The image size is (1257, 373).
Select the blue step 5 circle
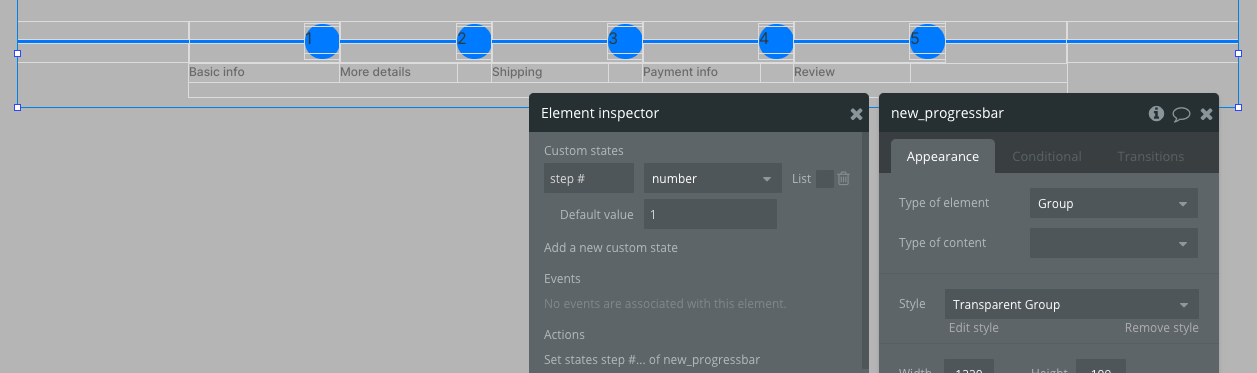click(927, 41)
